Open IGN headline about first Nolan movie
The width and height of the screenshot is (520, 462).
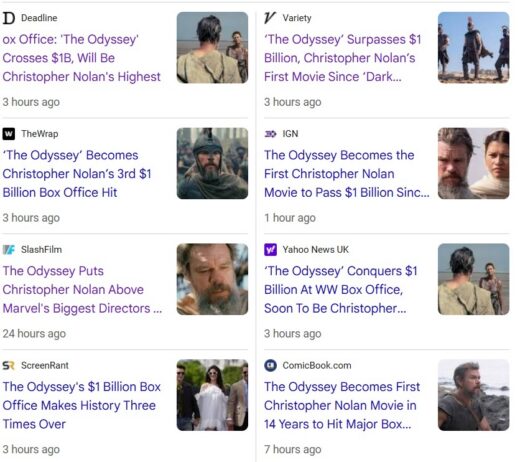click(x=347, y=174)
